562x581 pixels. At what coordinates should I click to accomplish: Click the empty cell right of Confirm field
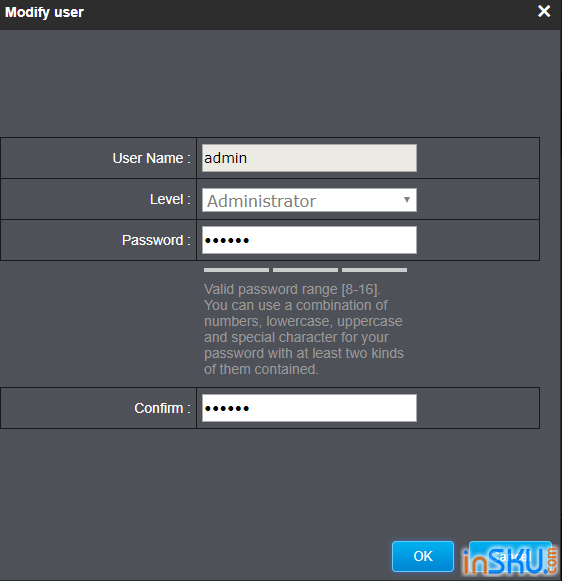click(x=478, y=408)
